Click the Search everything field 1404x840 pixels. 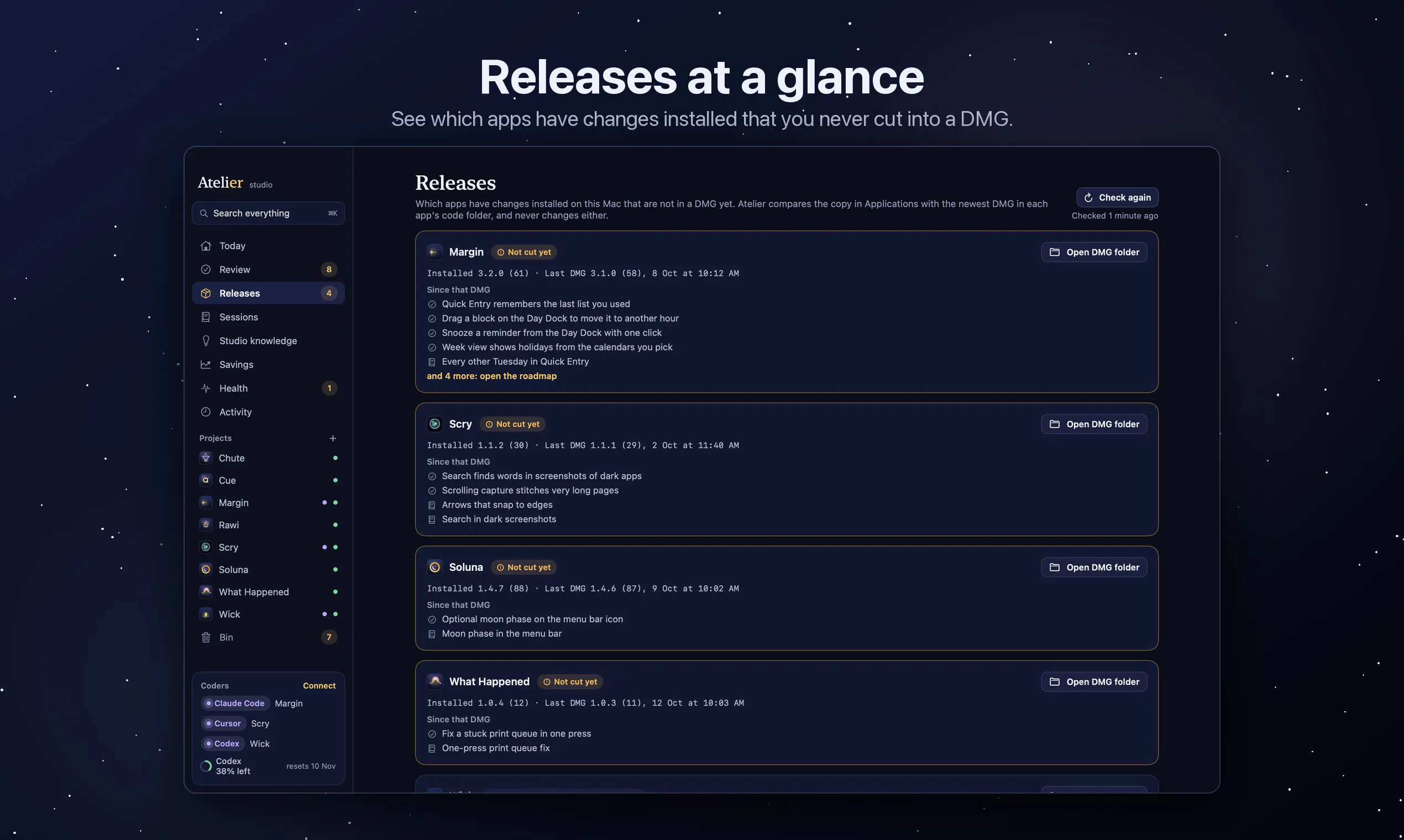pyautogui.click(x=268, y=213)
